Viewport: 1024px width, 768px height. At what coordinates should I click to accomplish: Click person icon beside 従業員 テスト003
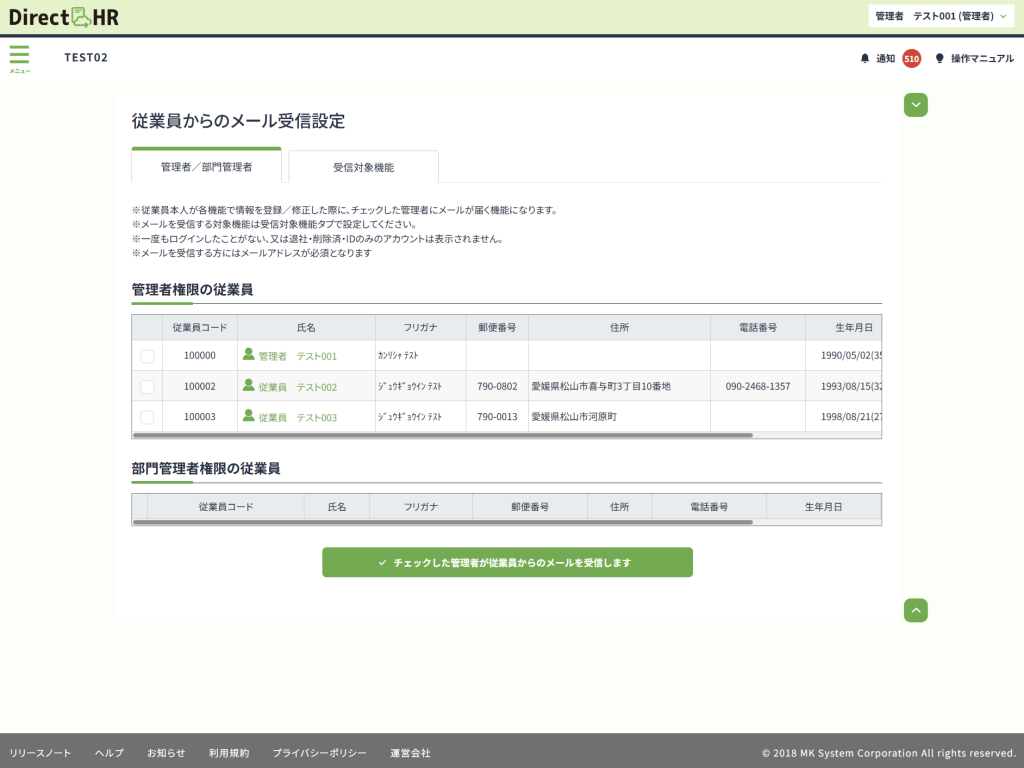point(248,417)
